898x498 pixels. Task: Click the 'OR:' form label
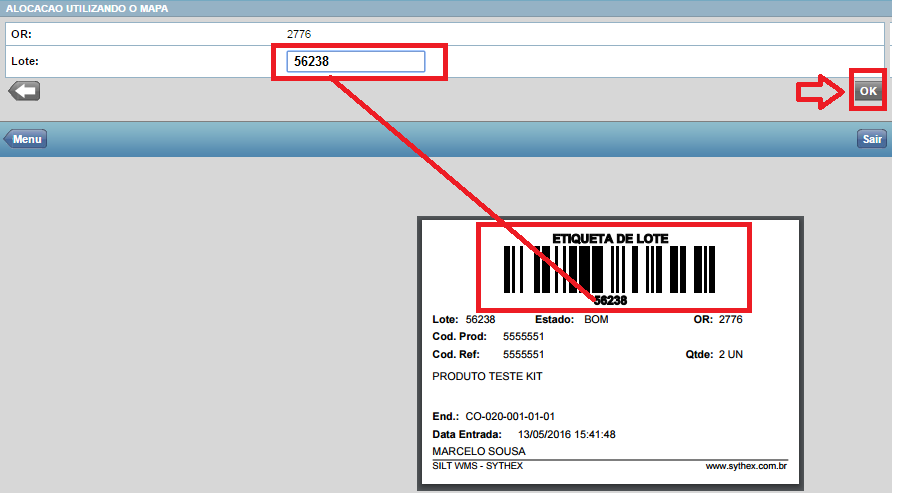point(21,34)
